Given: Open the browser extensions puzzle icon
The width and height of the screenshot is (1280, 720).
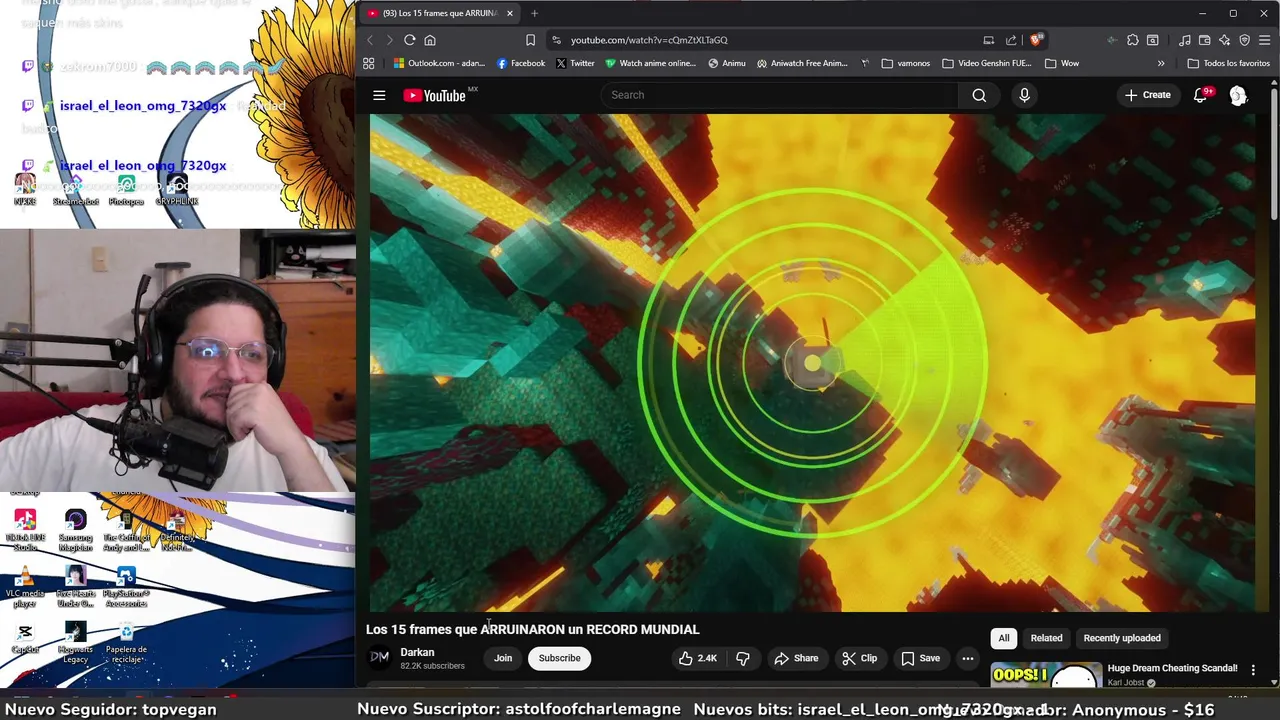Looking at the screenshot, I should (1132, 40).
